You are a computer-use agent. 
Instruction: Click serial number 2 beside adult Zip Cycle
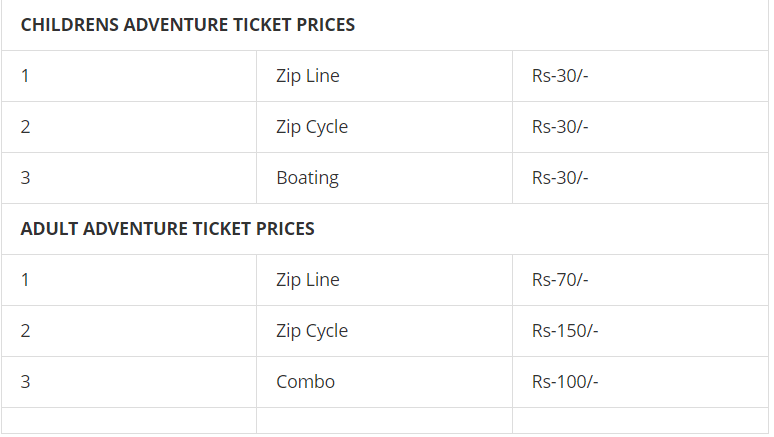pyautogui.click(x=25, y=331)
